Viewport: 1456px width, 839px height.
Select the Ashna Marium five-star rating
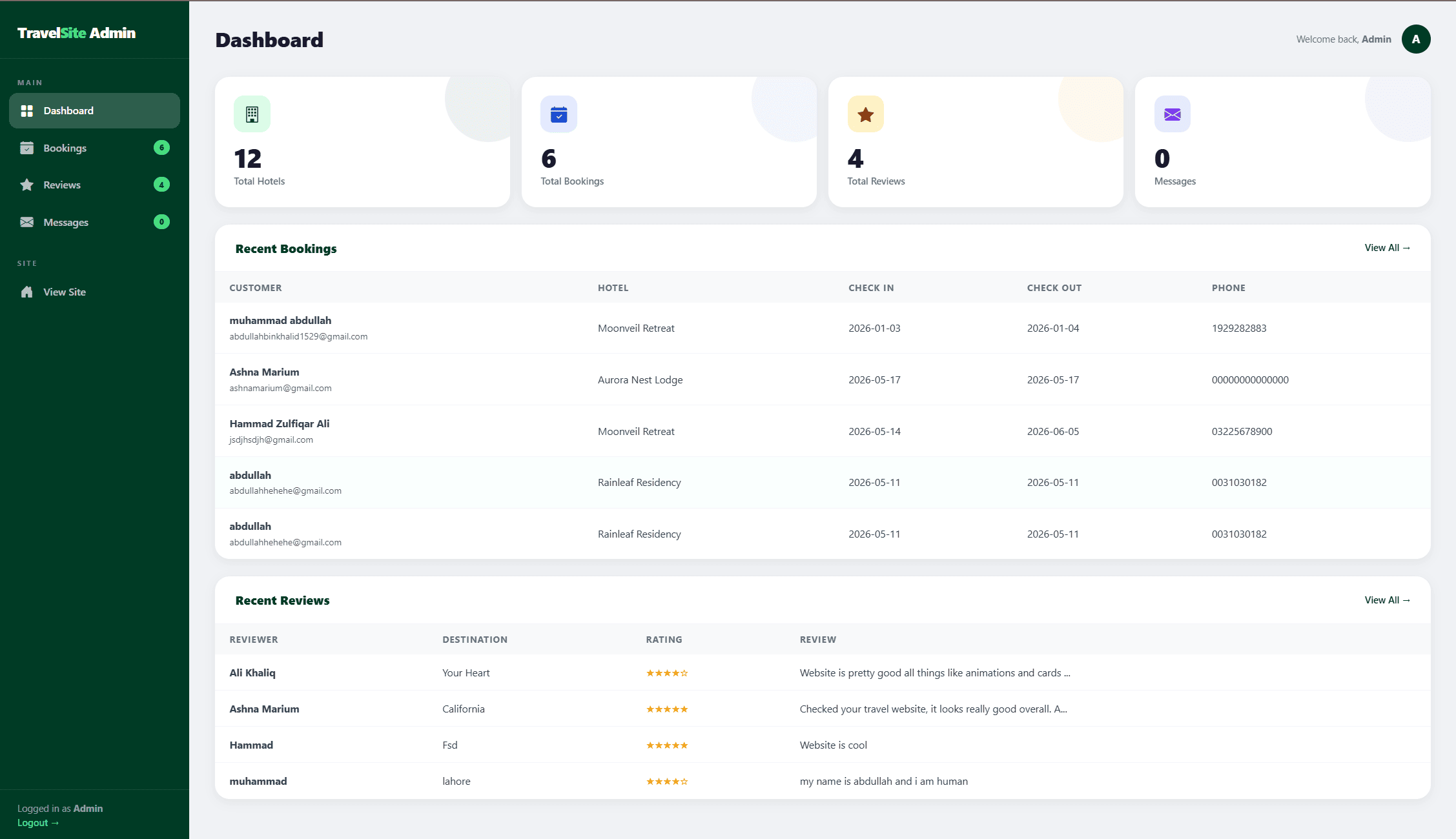point(667,709)
